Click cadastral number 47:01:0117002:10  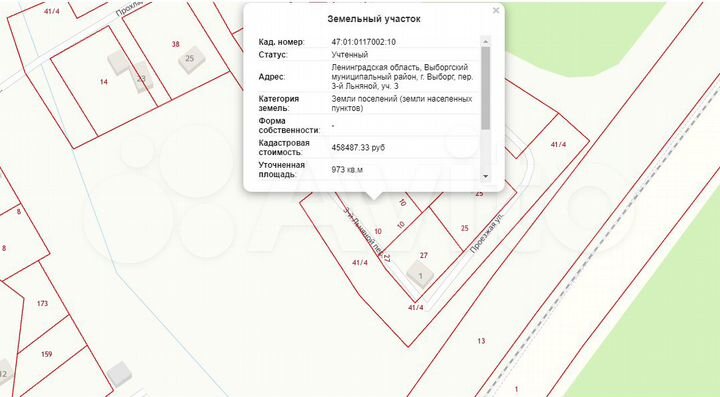tap(364, 42)
